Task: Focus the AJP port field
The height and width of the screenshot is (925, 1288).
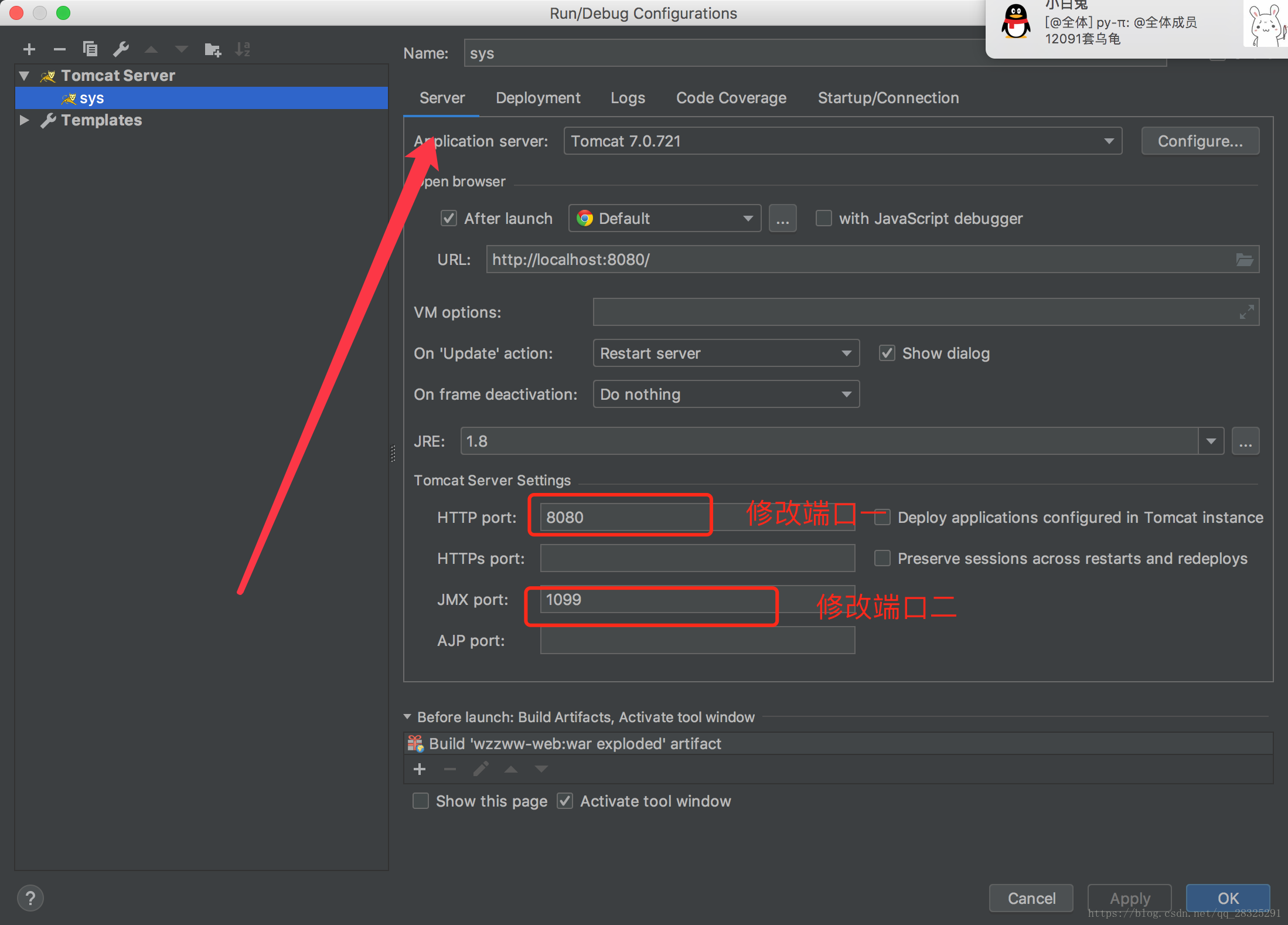Action: pyautogui.click(x=697, y=641)
